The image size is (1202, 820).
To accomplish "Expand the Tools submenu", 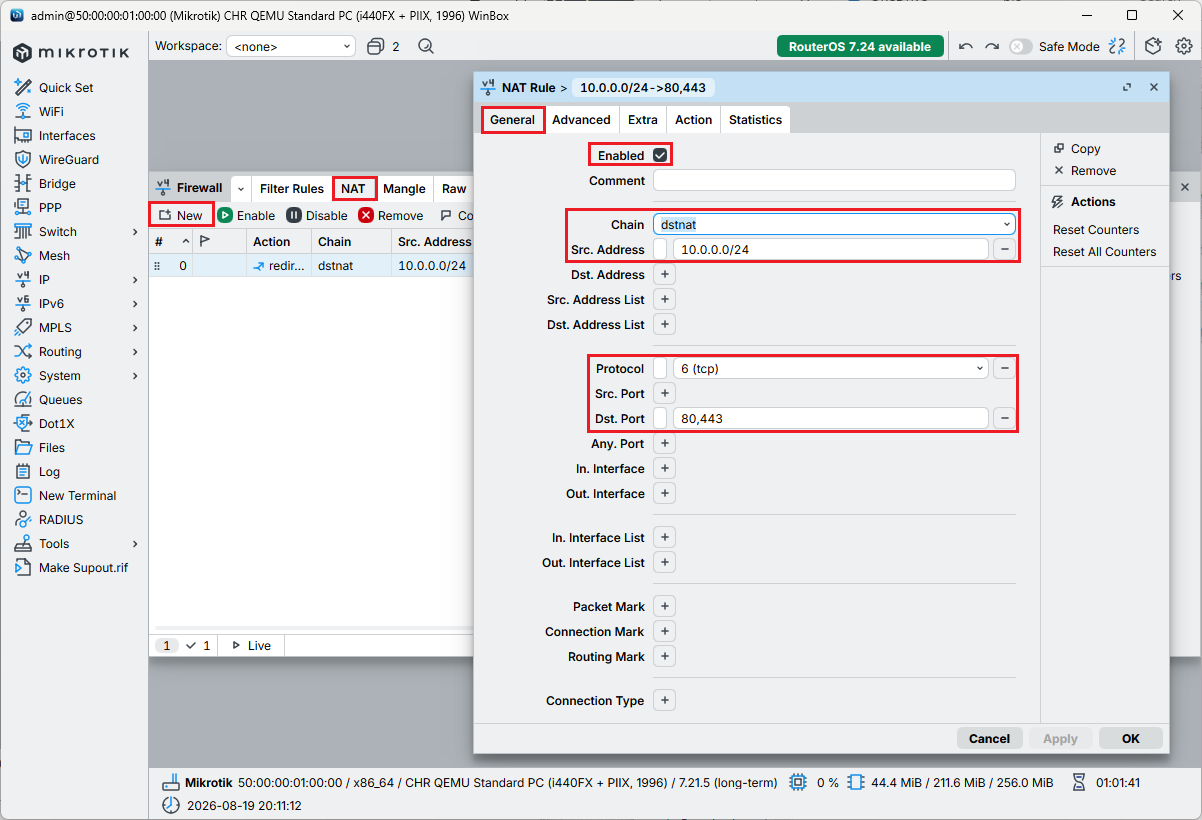I will coord(135,543).
